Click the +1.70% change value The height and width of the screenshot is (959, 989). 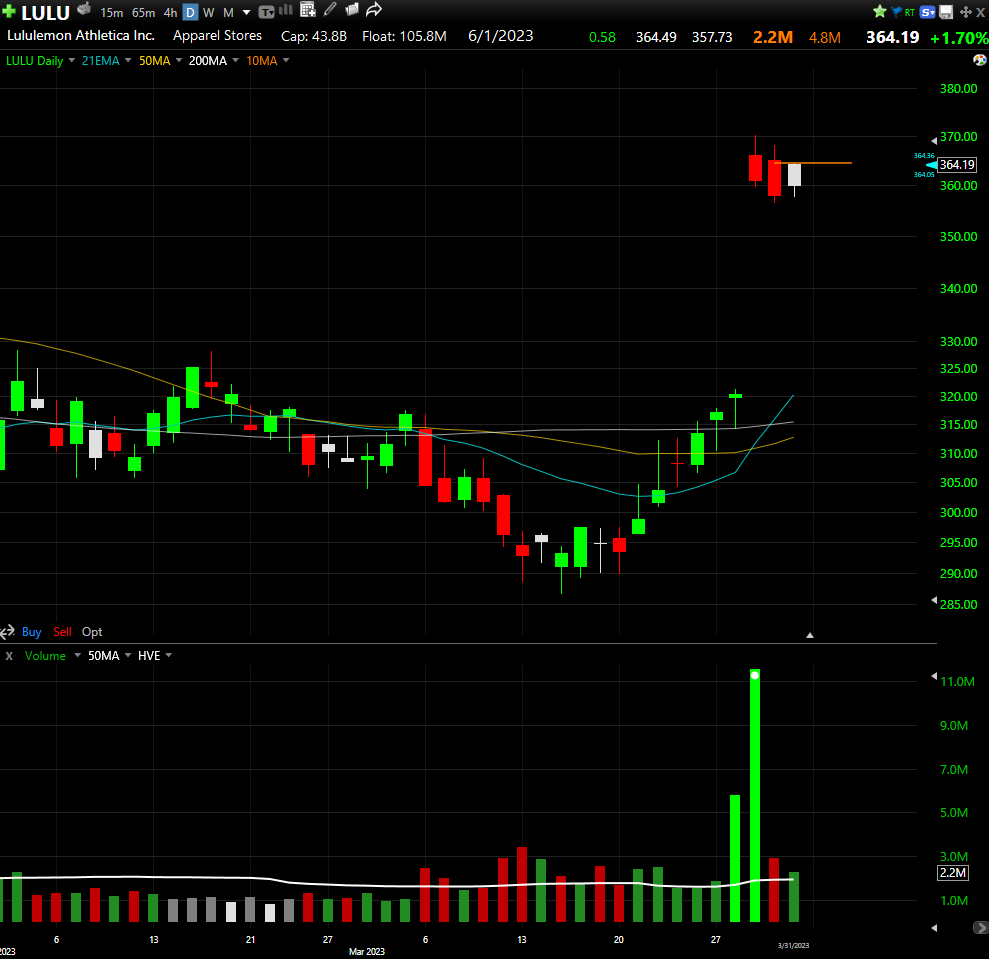[959, 38]
